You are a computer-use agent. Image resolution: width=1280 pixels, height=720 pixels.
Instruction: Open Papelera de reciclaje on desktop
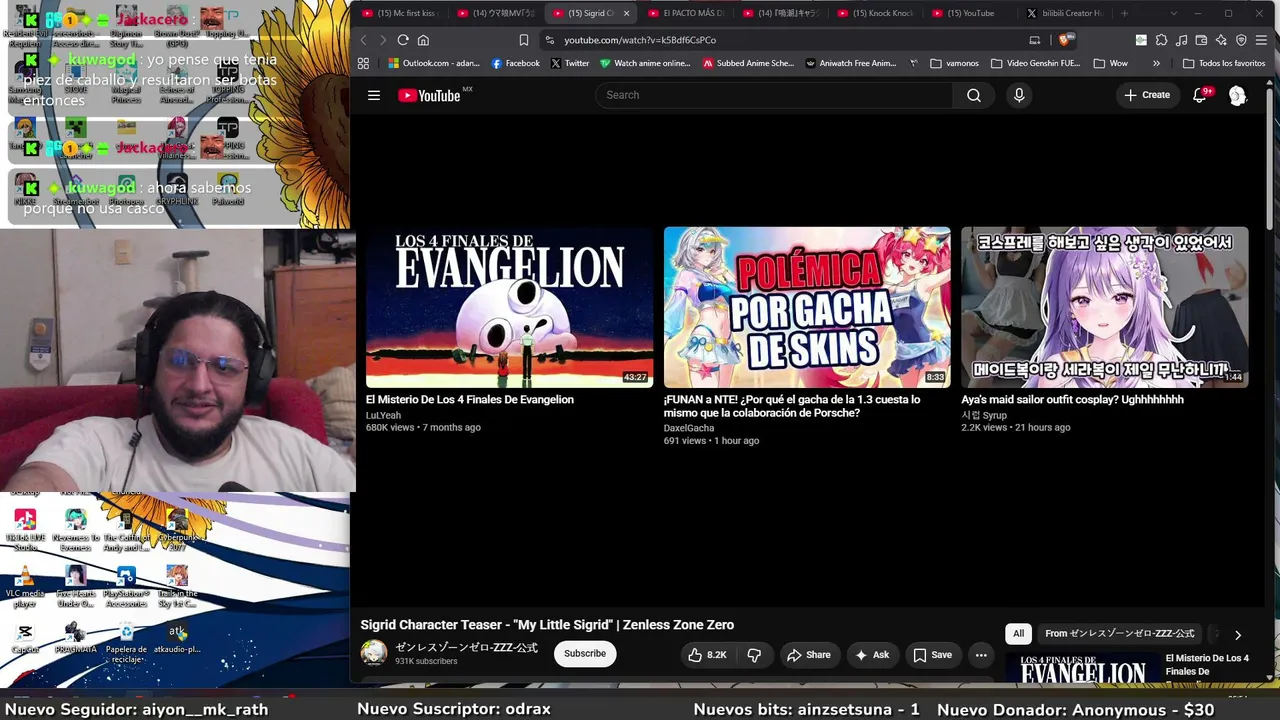pyautogui.click(x=126, y=641)
